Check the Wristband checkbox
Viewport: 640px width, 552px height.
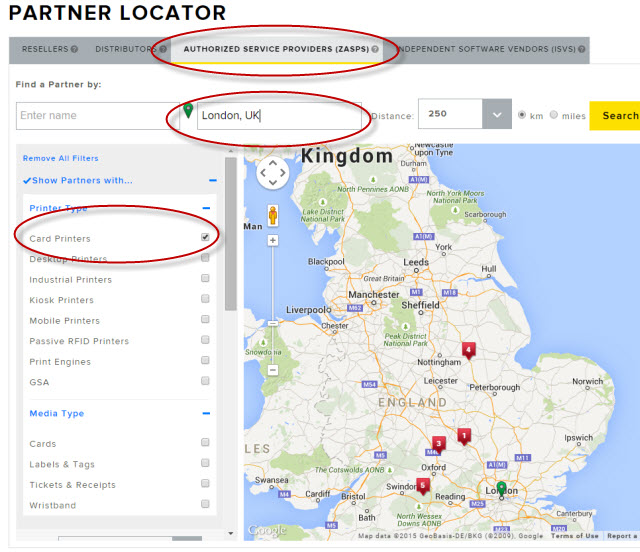click(x=205, y=504)
